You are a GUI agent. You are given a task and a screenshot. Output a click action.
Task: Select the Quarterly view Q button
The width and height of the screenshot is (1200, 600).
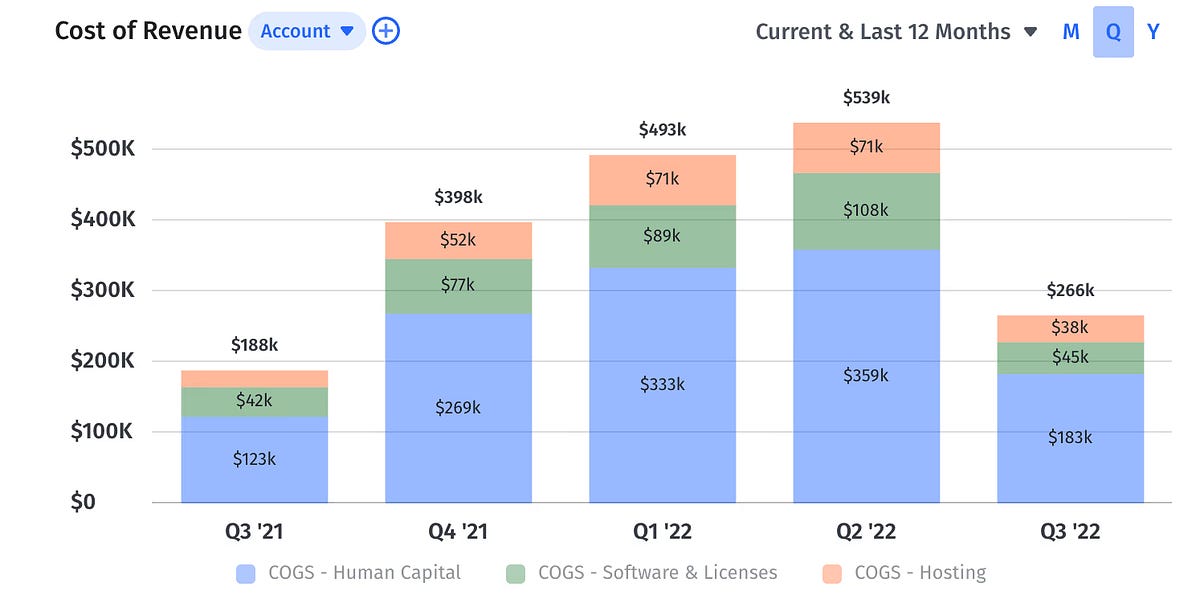coord(1112,31)
